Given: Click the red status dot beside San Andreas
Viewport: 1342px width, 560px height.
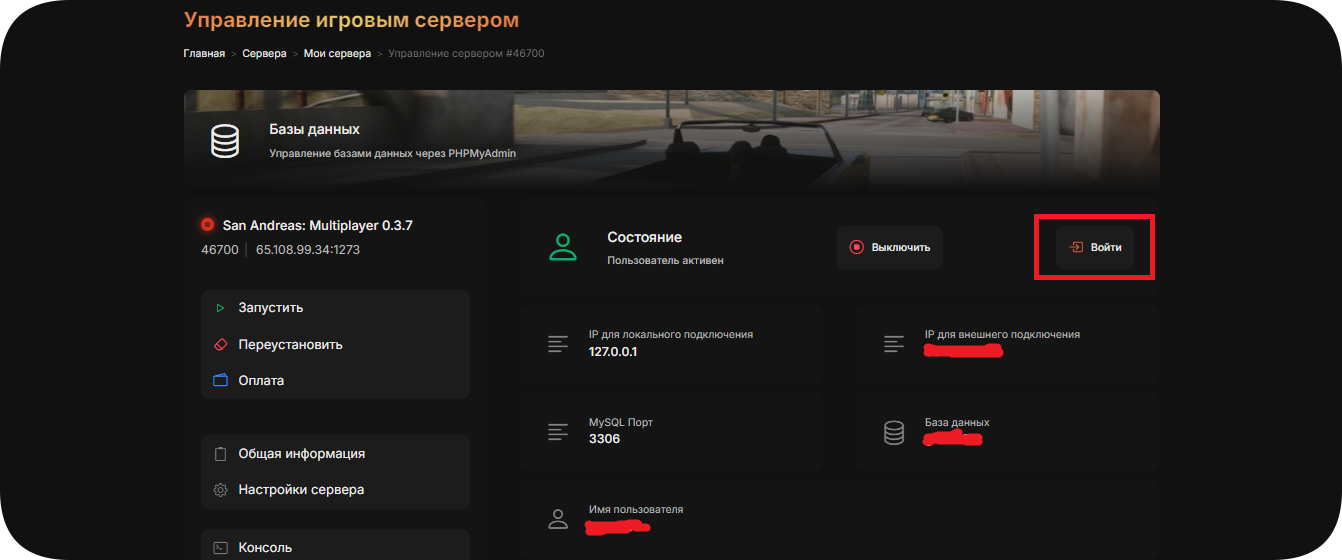Looking at the screenshot, I should 207,225.
